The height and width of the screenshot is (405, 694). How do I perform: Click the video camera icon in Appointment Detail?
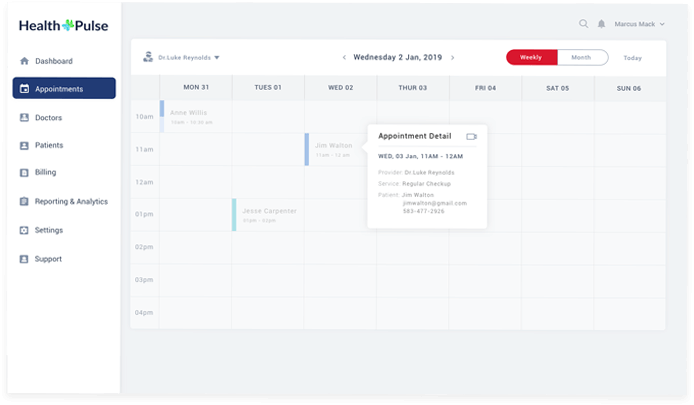coord(471,136)
